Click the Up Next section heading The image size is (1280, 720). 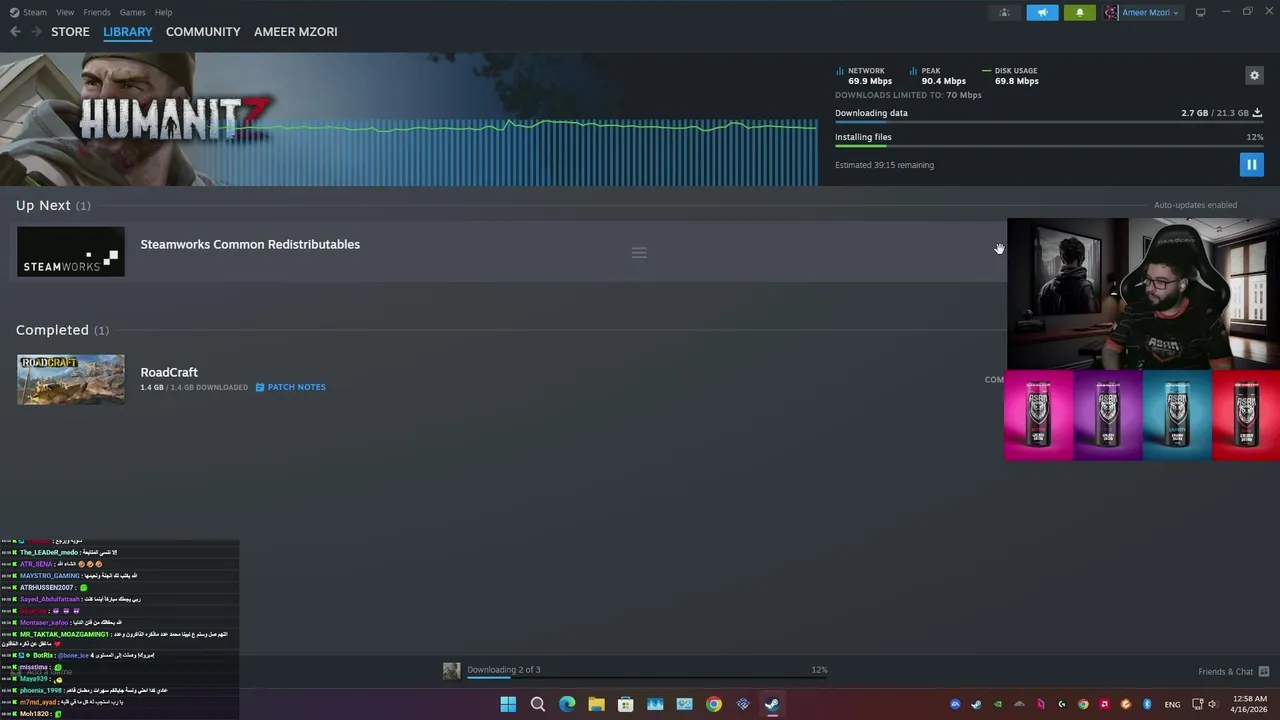[53, 205]
